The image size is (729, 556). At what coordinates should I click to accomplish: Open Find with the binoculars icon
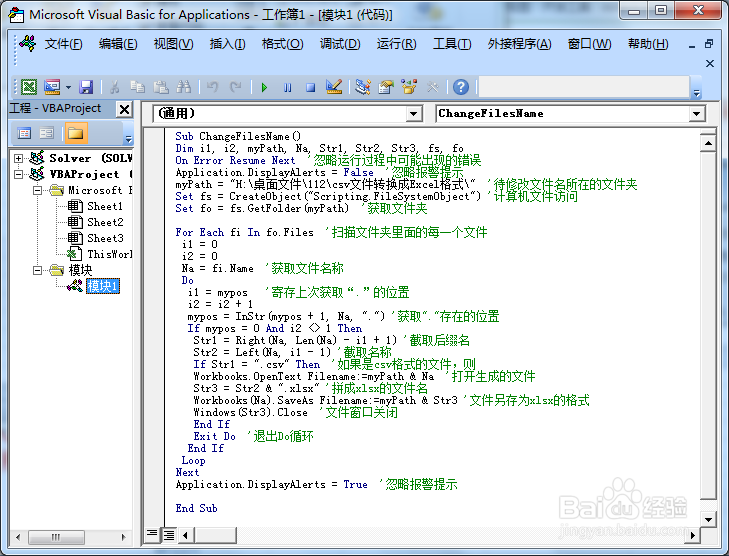pyautogui.click(x=184, y=87)
